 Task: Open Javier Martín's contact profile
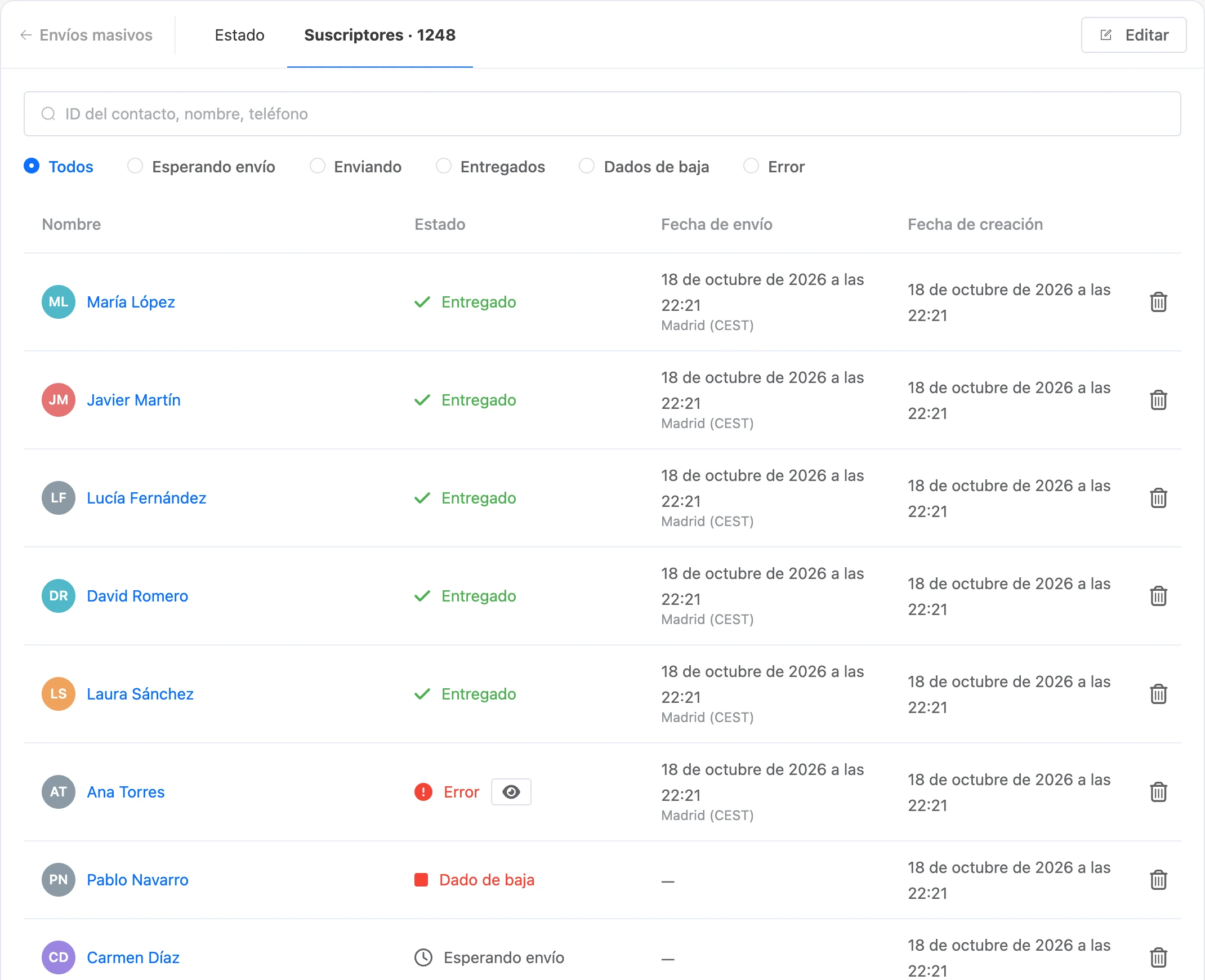[x=134, y=400]
